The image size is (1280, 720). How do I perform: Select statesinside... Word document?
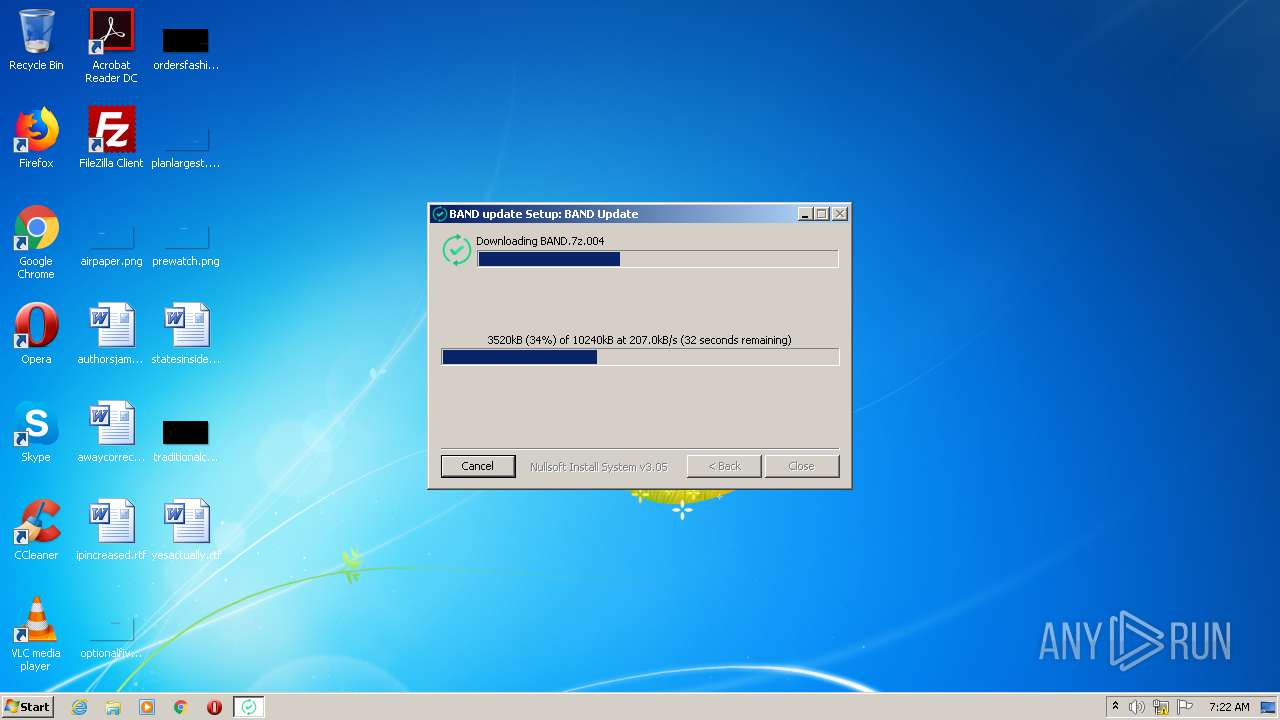click(x=186, y=334)
